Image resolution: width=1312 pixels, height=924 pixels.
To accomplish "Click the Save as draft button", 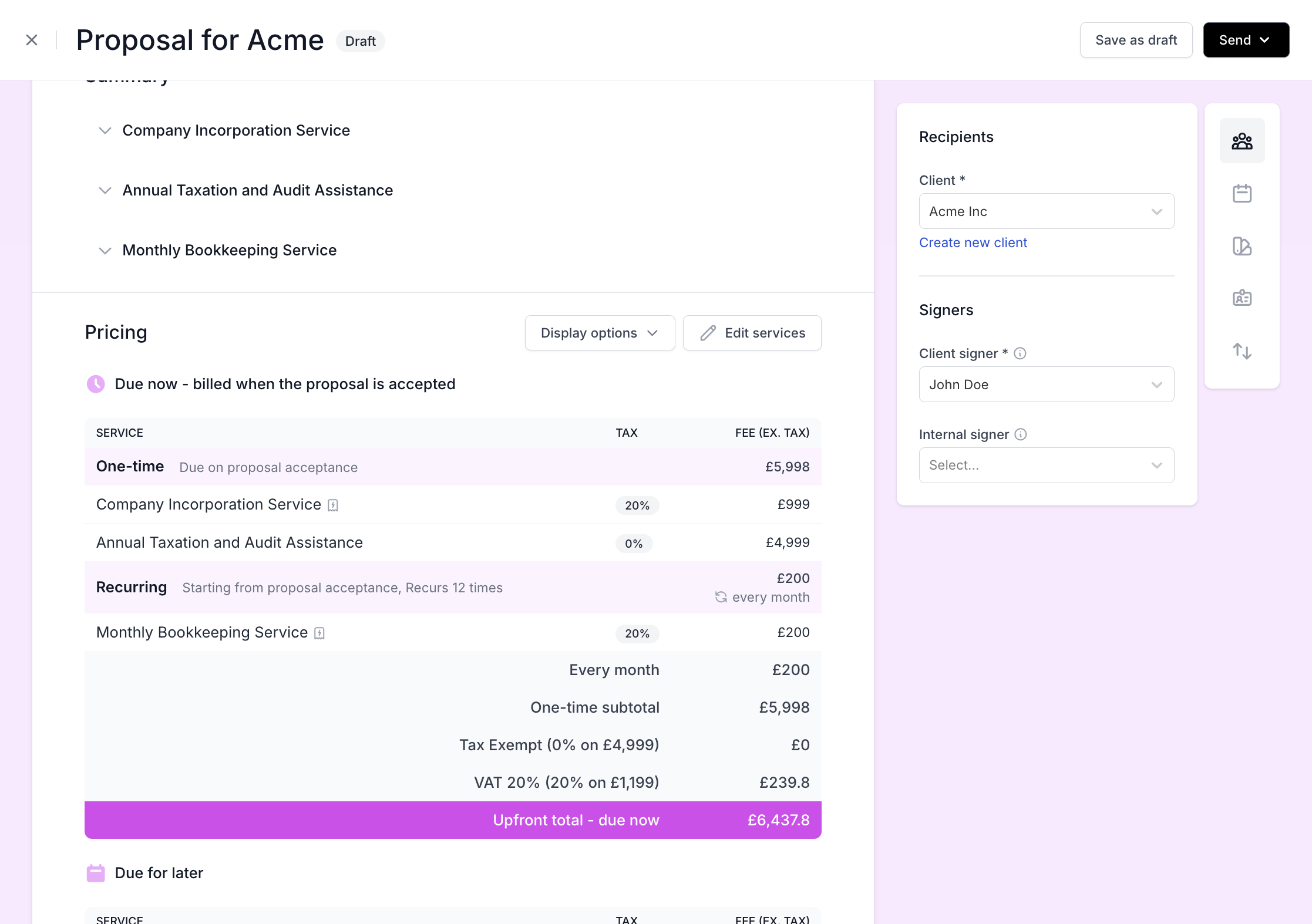I will [1136, 40].
